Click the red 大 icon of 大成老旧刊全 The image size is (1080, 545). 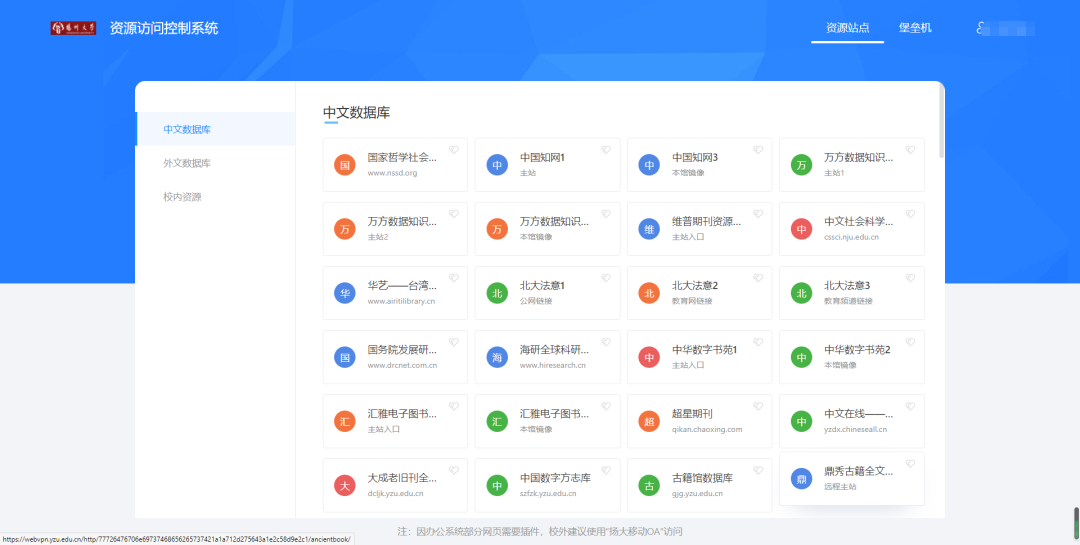(344, 485)
